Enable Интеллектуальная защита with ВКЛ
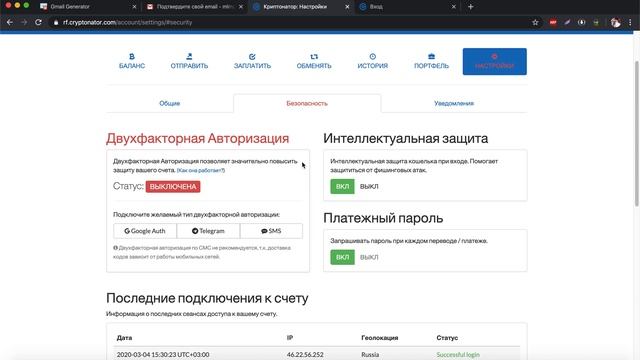Screen dimensions: 640x360 (342, 187)
